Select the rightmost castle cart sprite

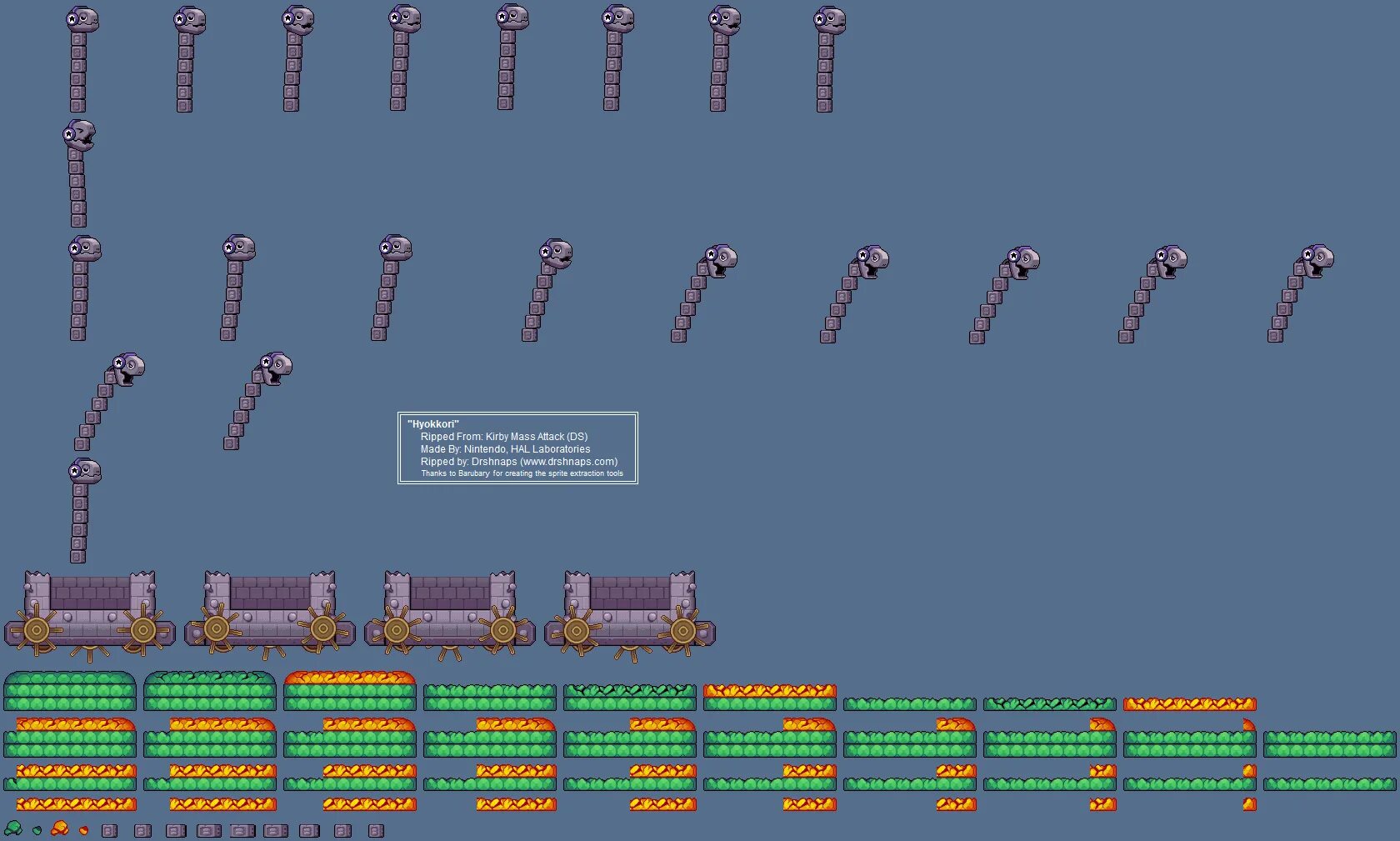tap(630, 615)
